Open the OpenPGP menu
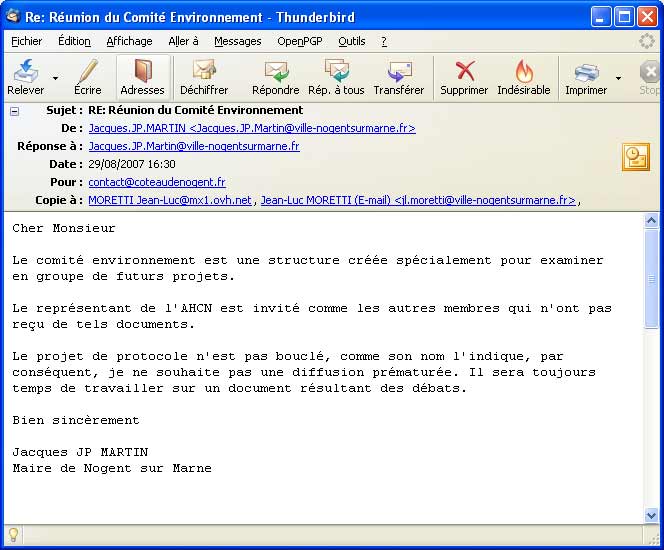 (300, 41)
